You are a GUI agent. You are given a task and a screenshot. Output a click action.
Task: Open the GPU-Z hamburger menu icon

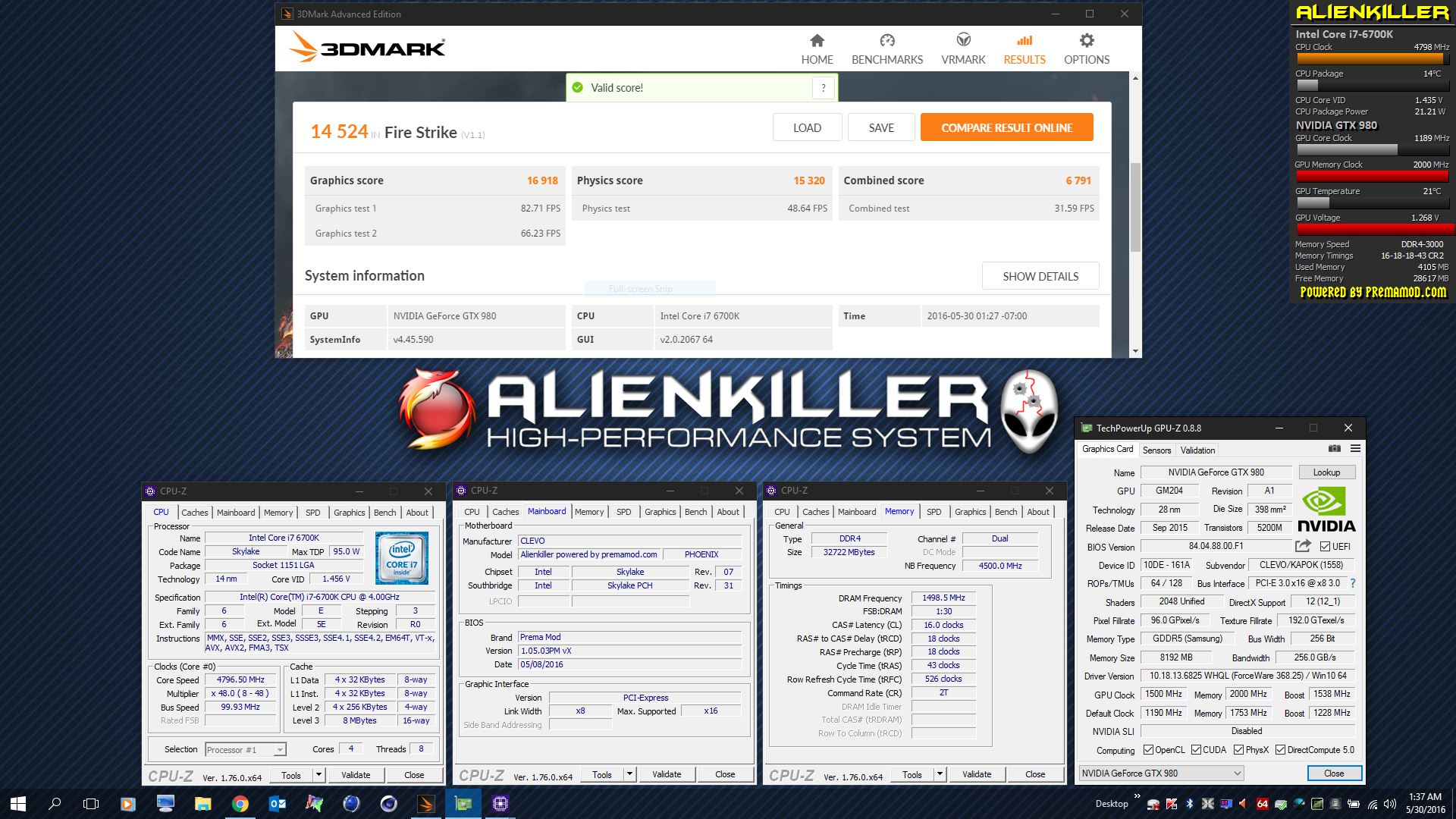tap(1355, 449)
